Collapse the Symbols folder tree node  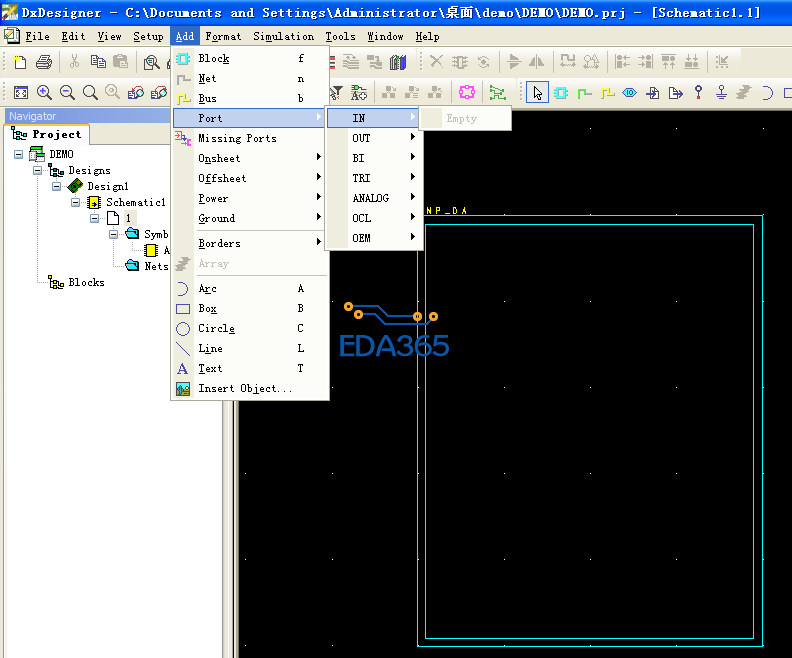[x=113, y=234]
